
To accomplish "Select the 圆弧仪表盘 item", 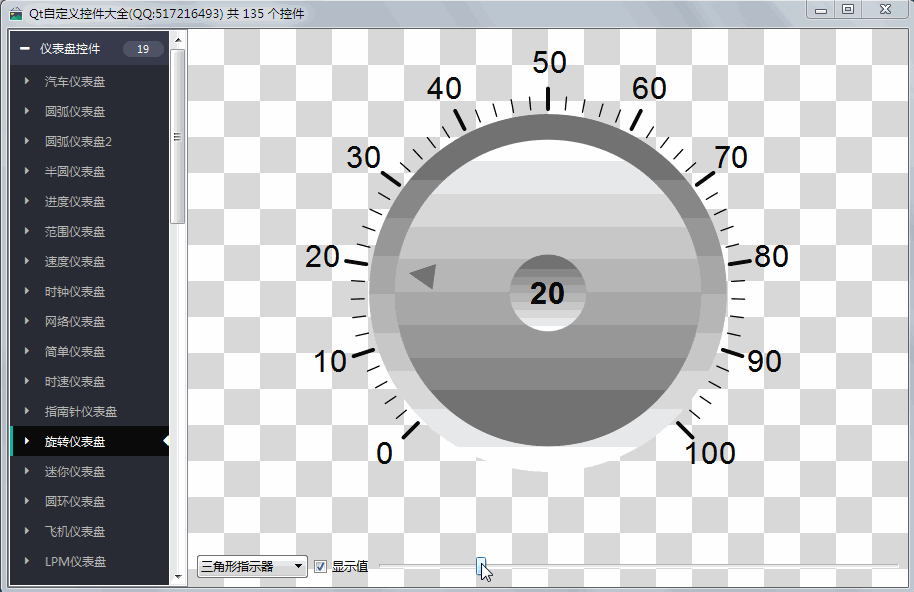I will pos(90,111).
